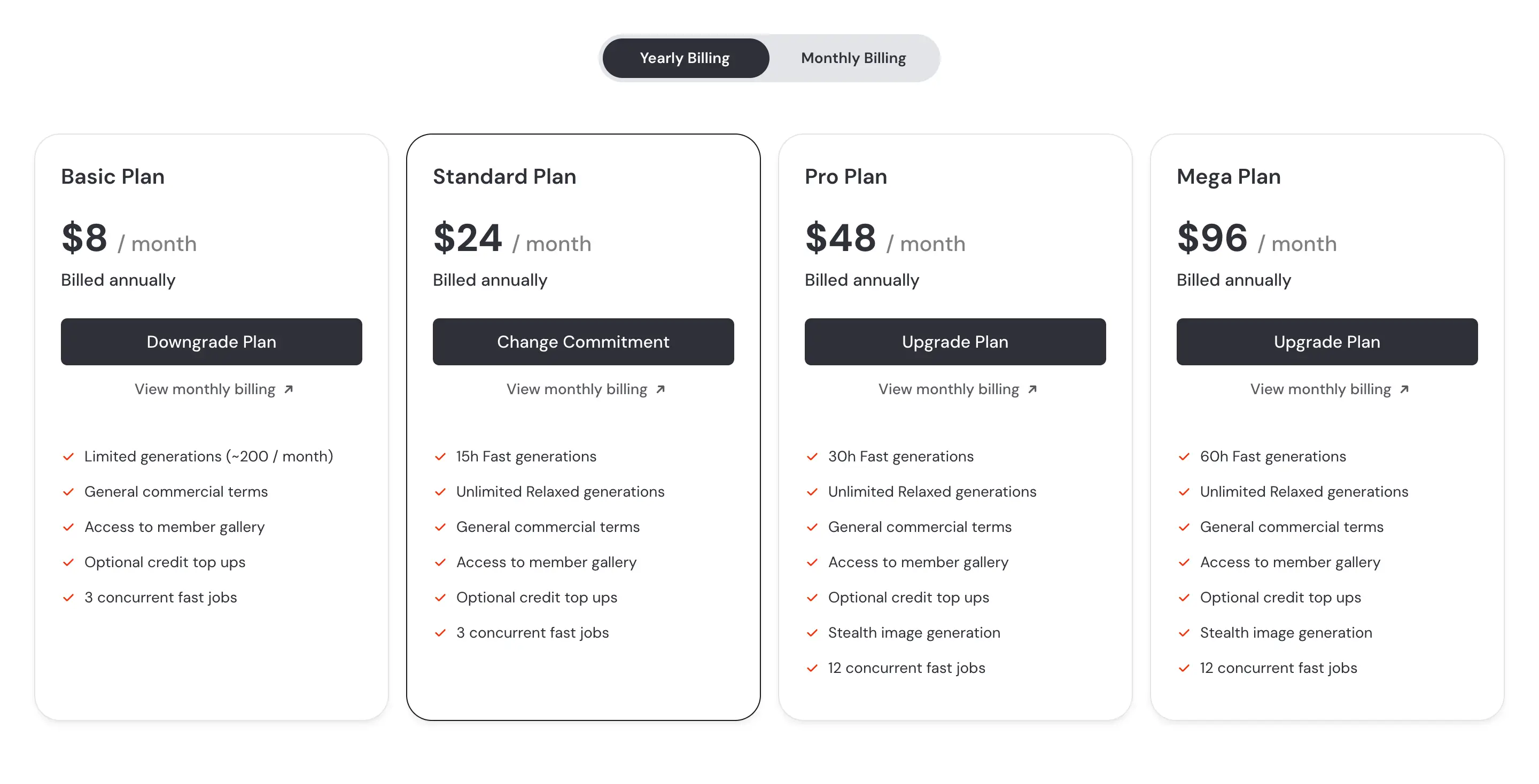Click Downgrade Plan button under Basic

pos(212,342)
